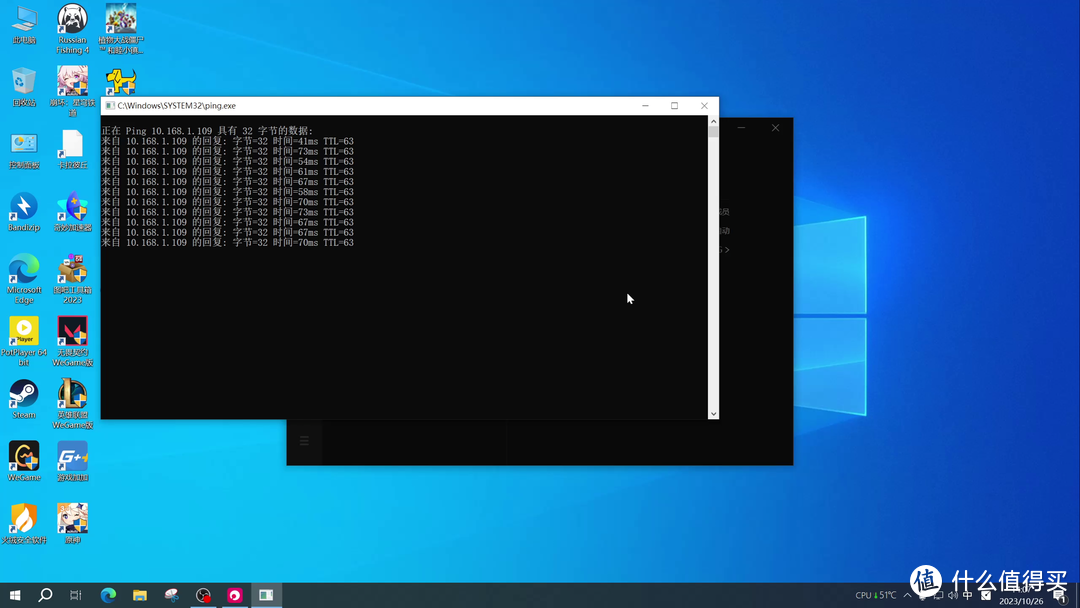Screen dimensions: 1080x608
Task: Click the Edge icon in the taskbar
Action: [108, 595]
